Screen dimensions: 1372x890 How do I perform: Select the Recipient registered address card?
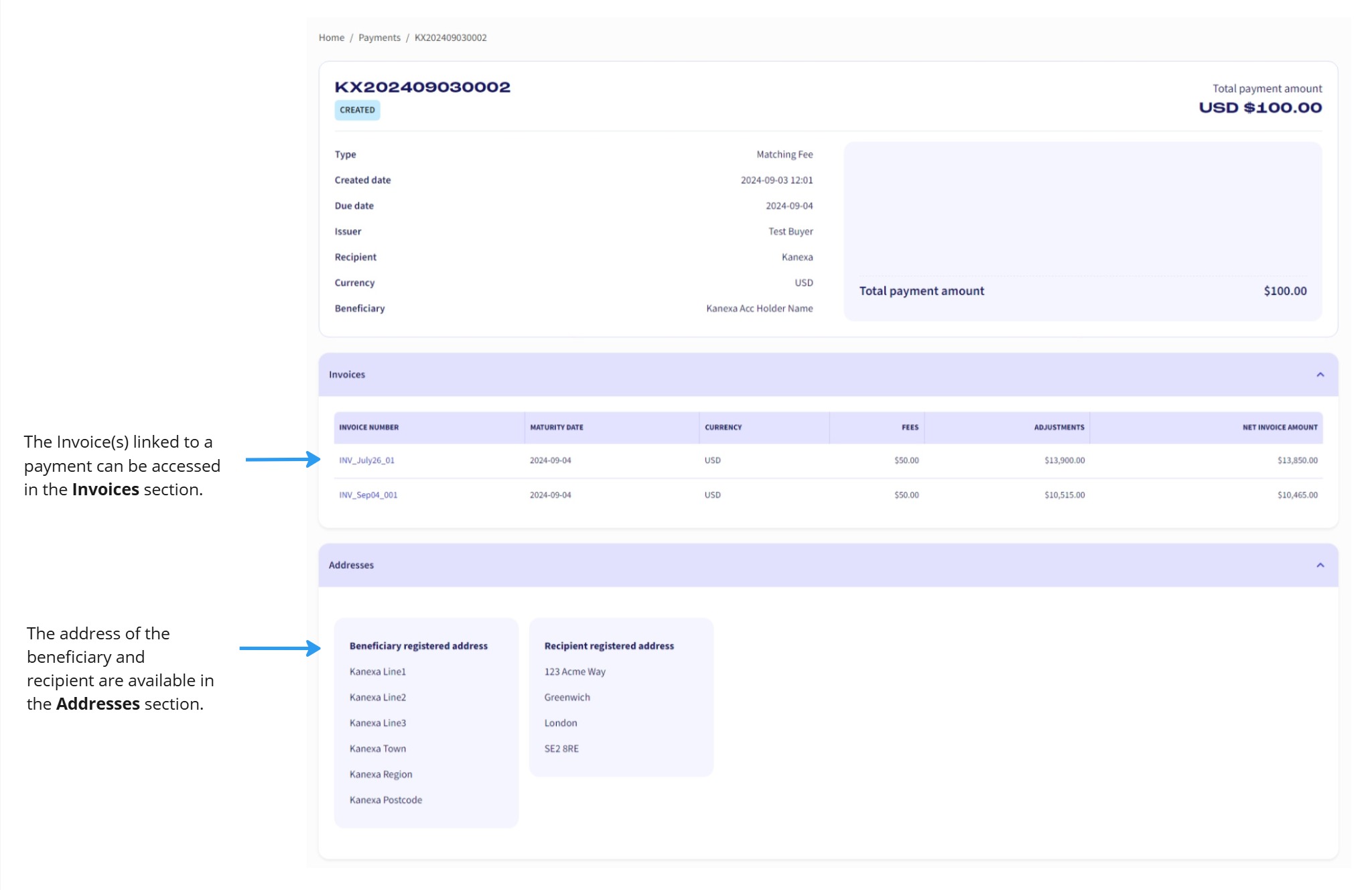(622, 697)
